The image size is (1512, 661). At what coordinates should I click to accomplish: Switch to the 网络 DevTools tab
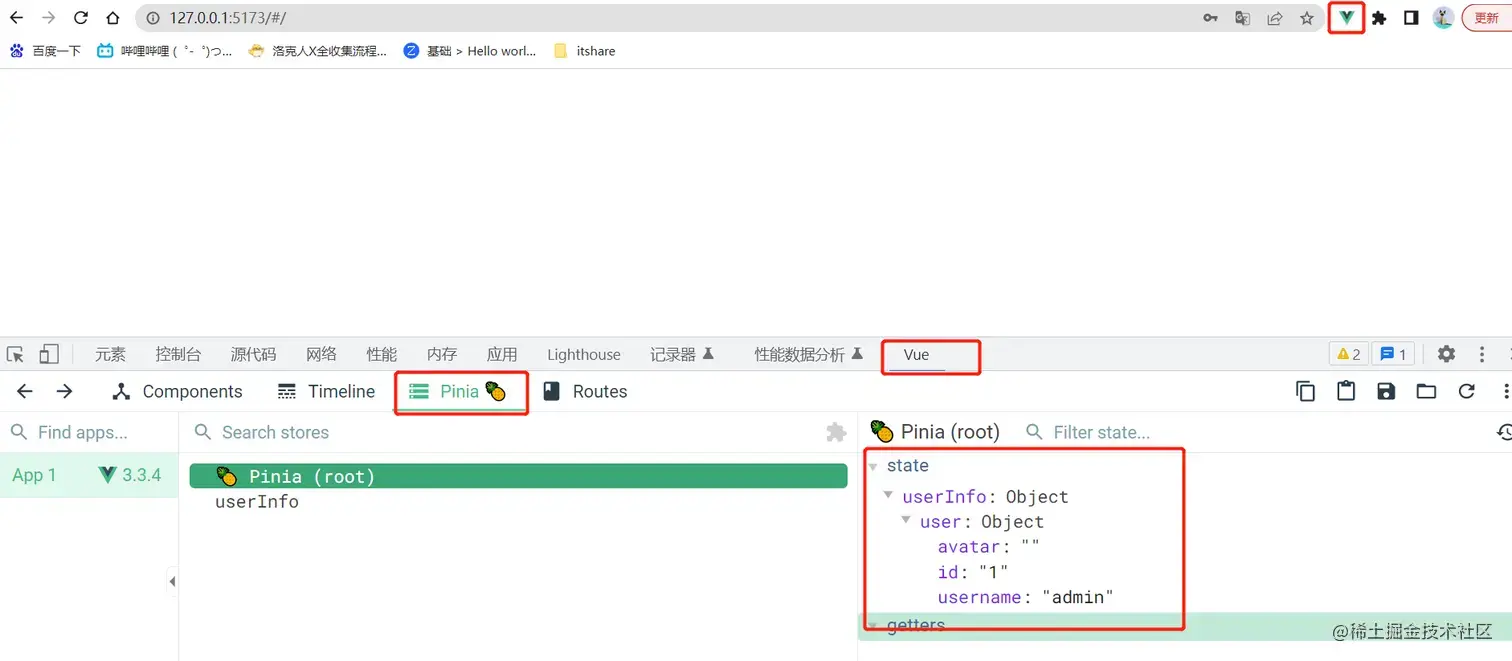tap(321, 354)
